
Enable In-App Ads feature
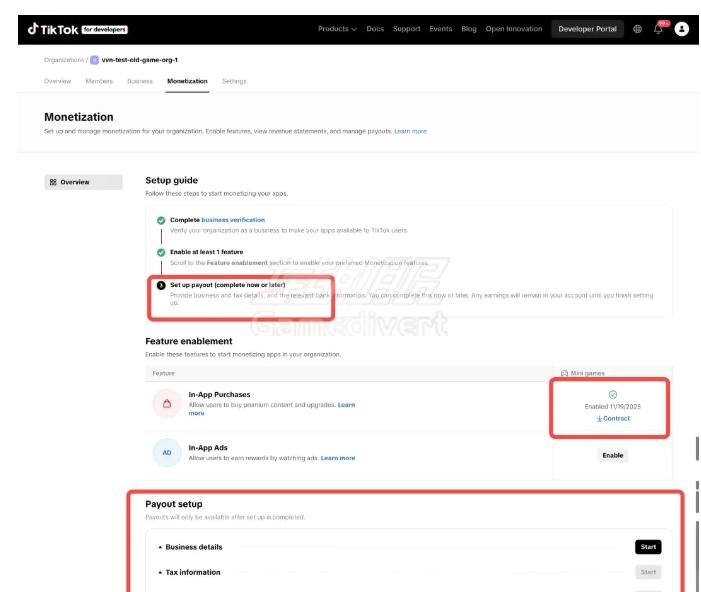[612, 455]
